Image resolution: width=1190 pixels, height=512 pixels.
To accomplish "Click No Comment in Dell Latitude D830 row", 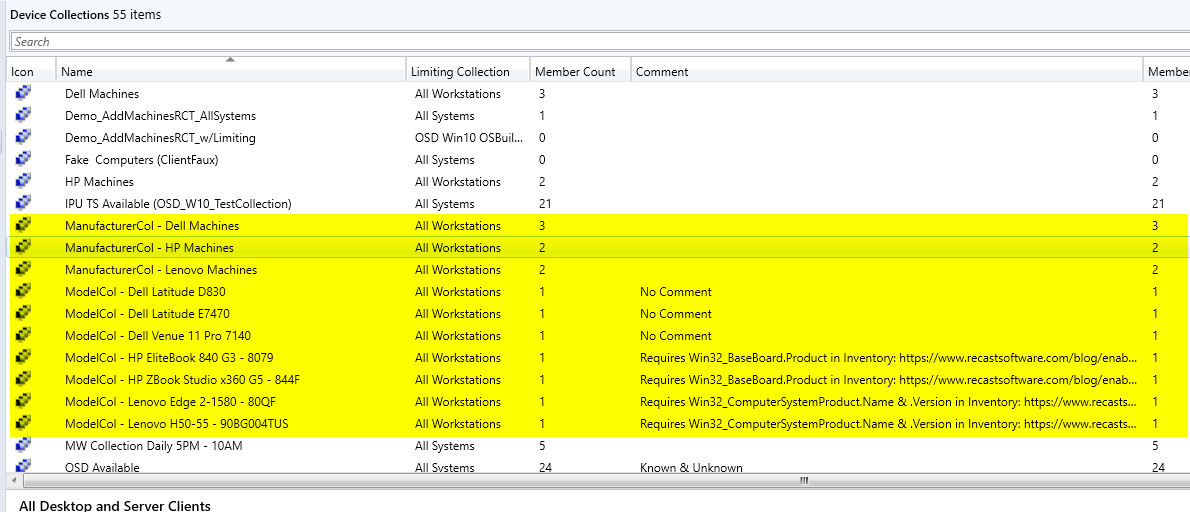I will pyautogui.click(x=675, y=292).
